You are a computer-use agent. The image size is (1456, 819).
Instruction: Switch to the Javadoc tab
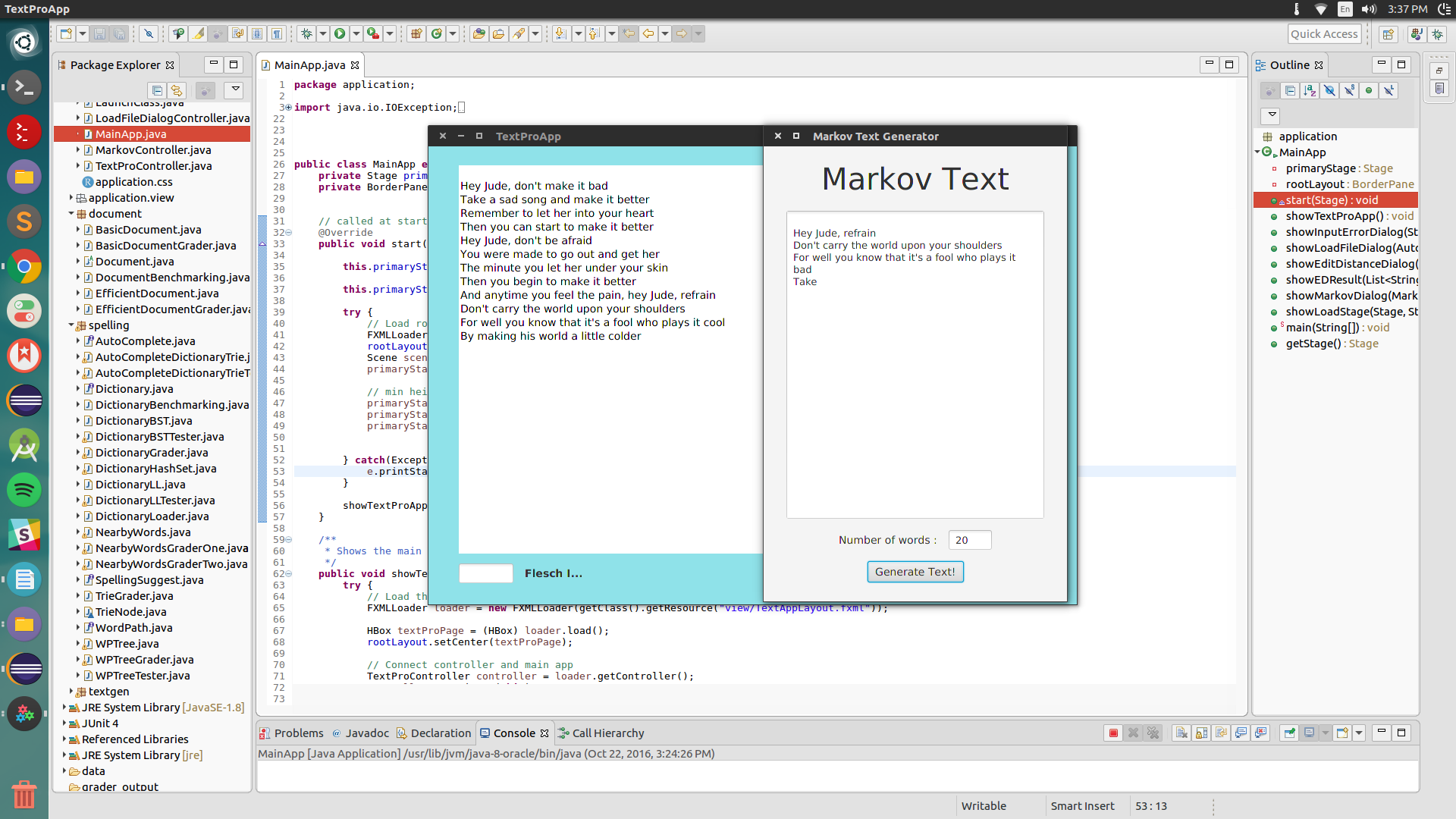(x=360, y=733)
